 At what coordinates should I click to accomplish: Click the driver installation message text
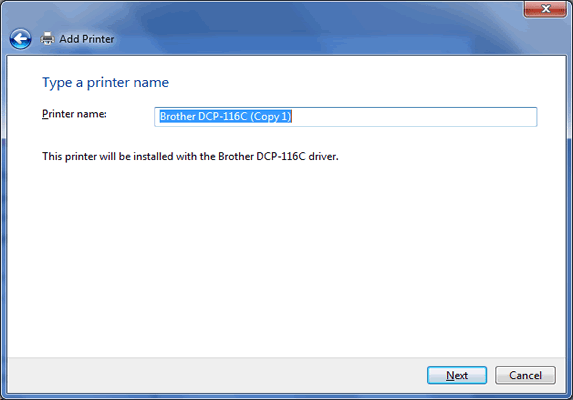tap(190, 156)
